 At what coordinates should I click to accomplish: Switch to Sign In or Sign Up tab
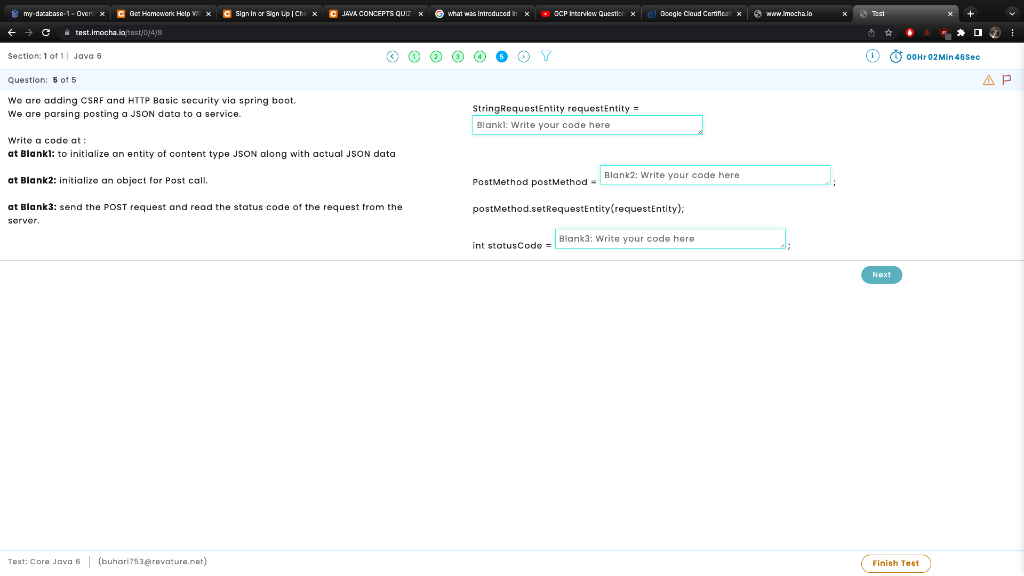pos(269,14)
